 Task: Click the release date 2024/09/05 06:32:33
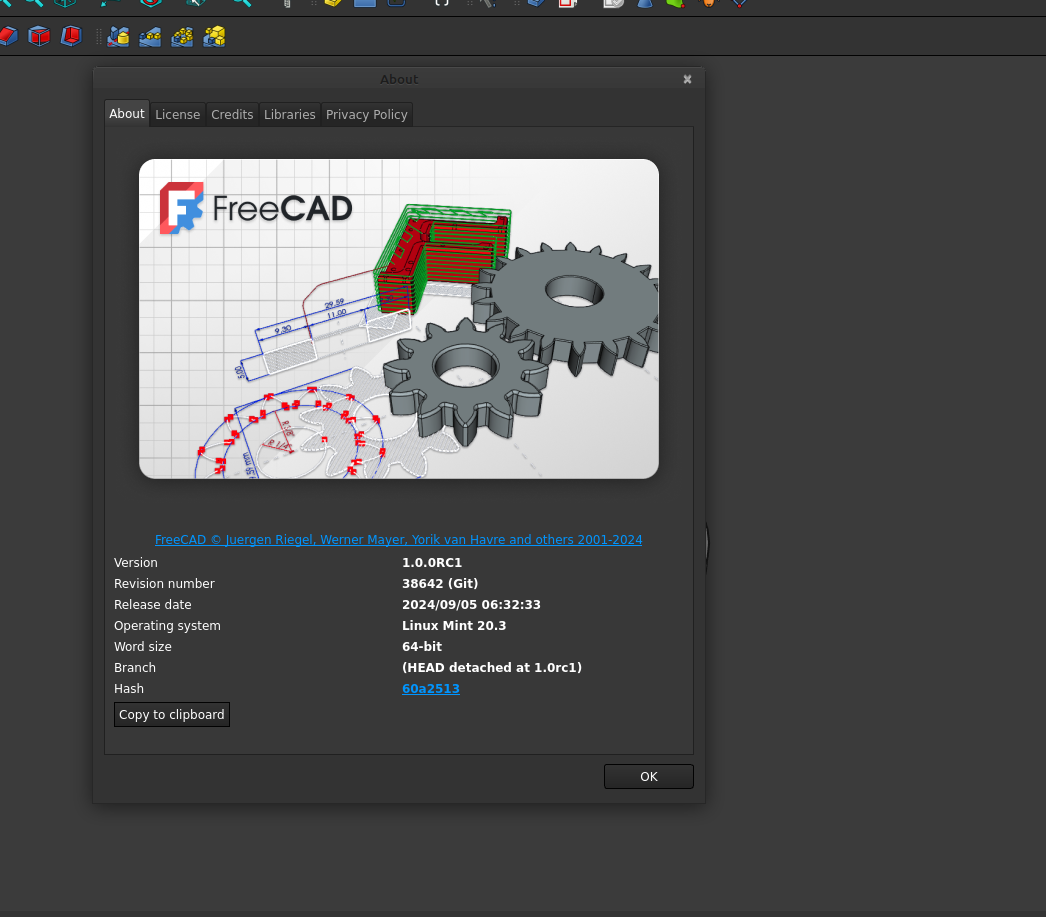pos(472,604)
